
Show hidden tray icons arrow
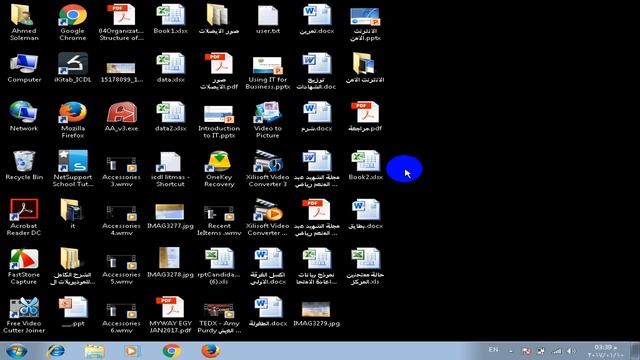click(x=511, y=351)
